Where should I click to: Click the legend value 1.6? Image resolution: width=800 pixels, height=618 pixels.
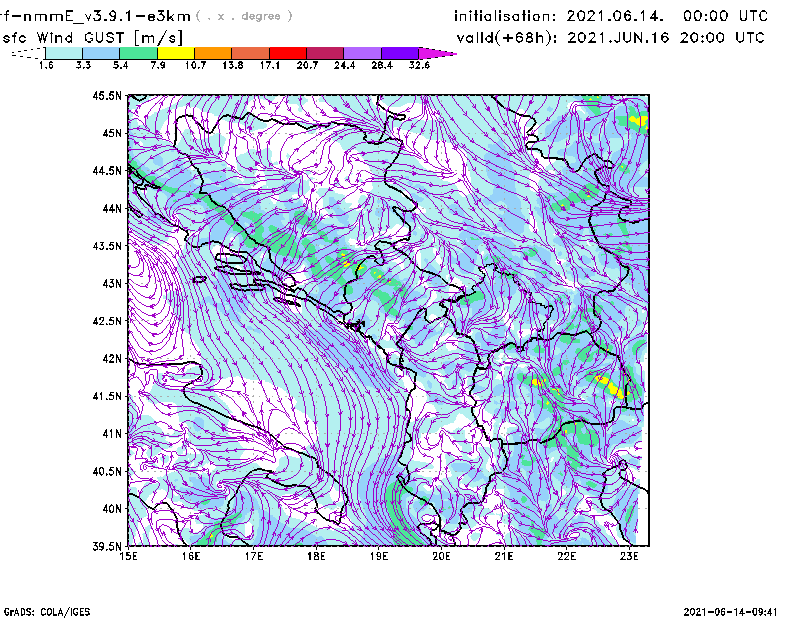46,65
